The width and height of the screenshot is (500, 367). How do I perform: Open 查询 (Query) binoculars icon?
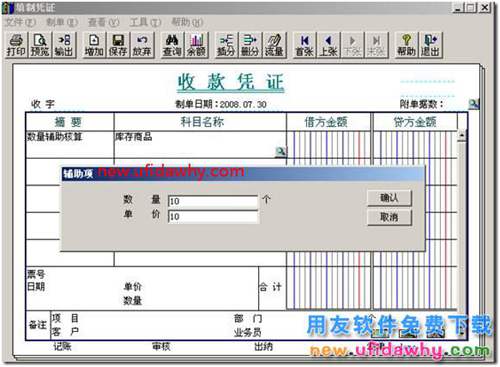[x=172, y=45]
